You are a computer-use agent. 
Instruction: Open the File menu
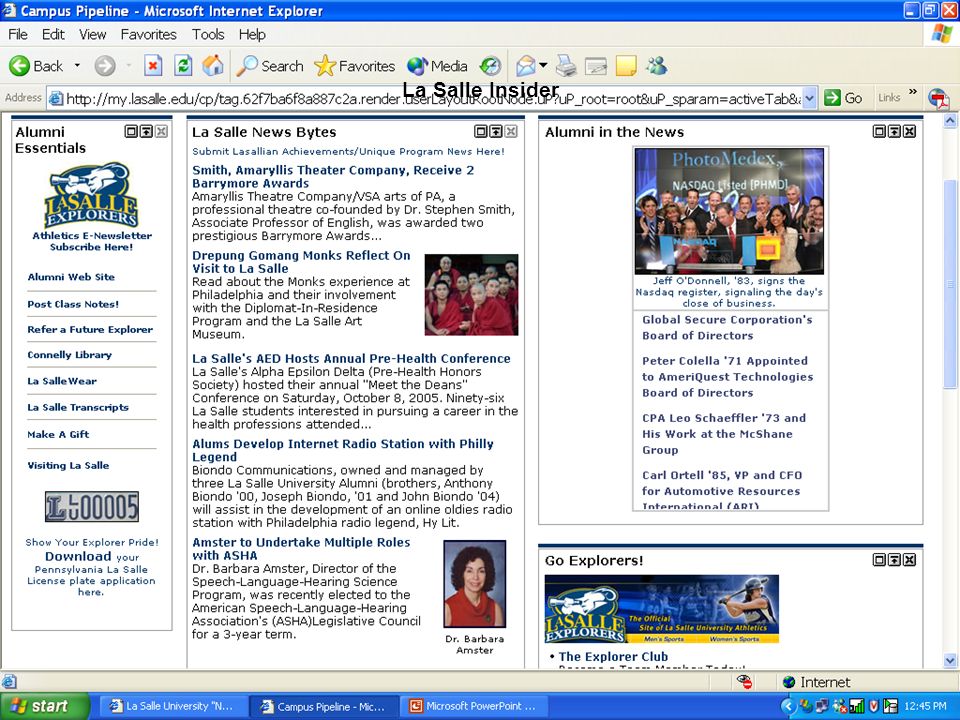click(x=18, y=34)
